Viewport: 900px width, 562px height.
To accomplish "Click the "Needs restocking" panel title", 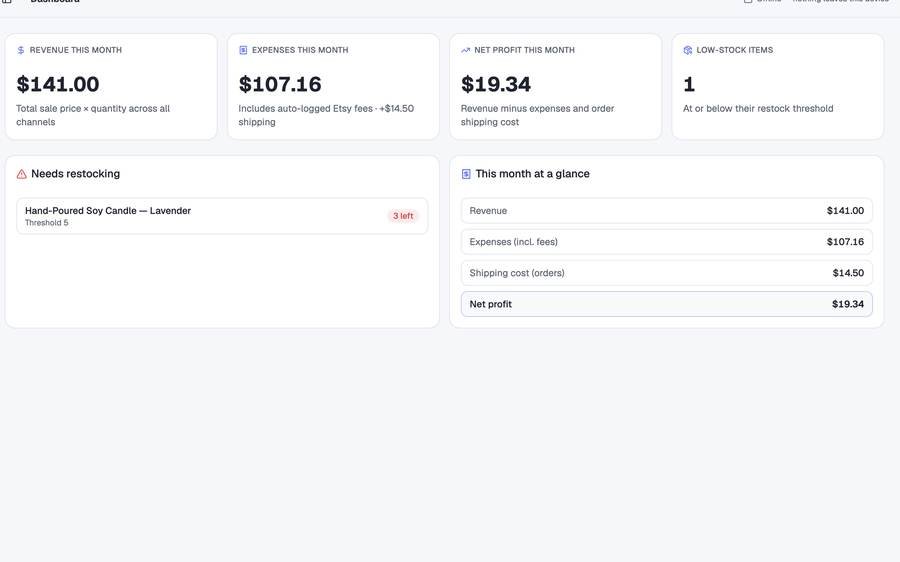I will [x=76, y=173].
